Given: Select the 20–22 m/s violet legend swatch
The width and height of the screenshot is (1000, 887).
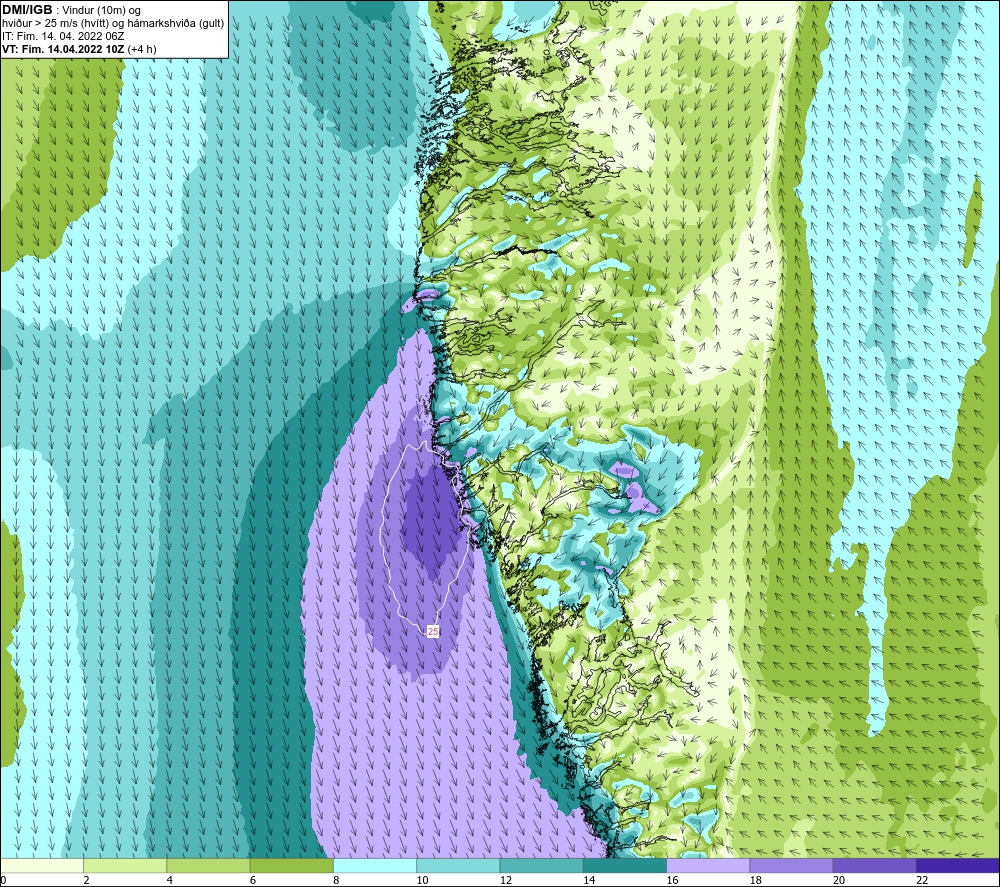Looking at the screenshot, I should (874, 865).
